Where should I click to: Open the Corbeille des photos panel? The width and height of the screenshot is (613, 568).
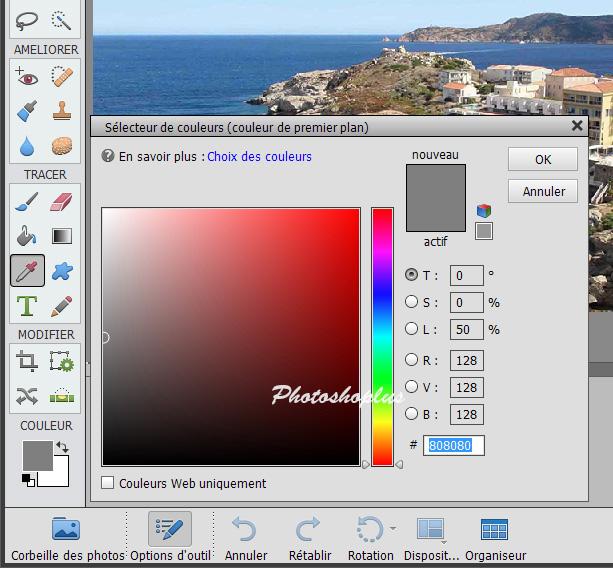coord(67,538)
